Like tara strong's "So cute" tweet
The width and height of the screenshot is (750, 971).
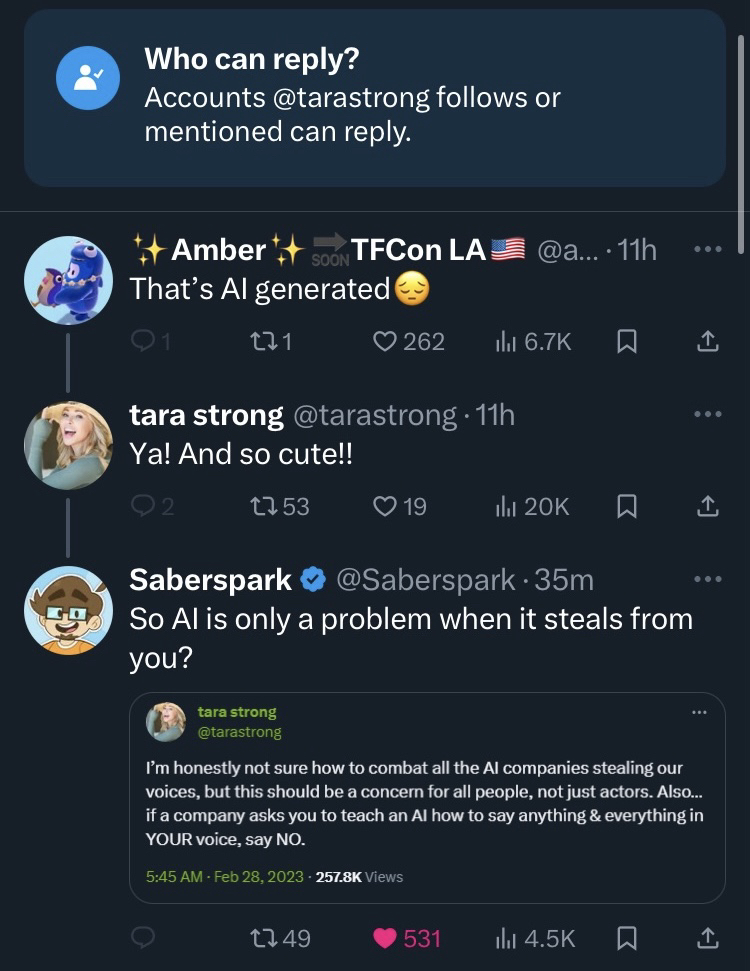click(385, 507)
